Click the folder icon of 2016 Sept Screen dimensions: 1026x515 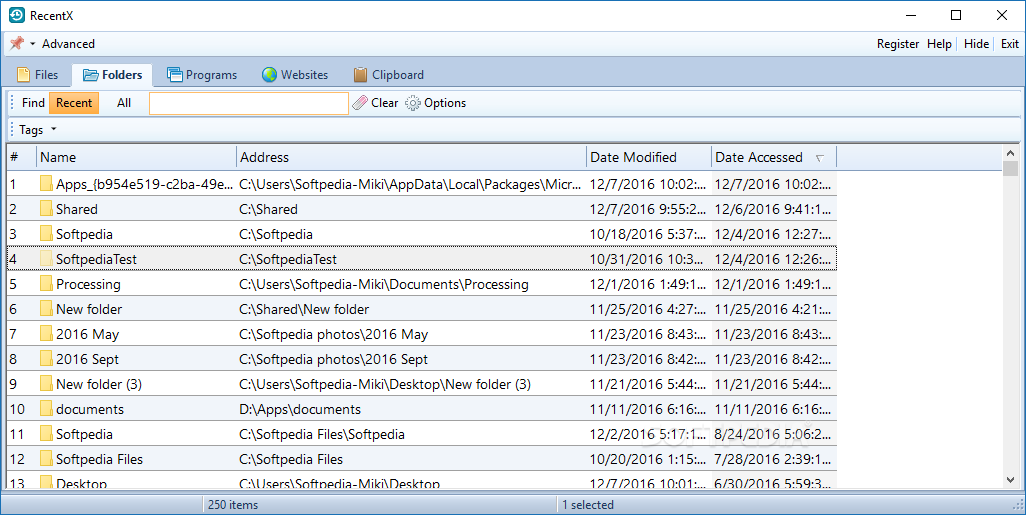click(x=46, y=359)
